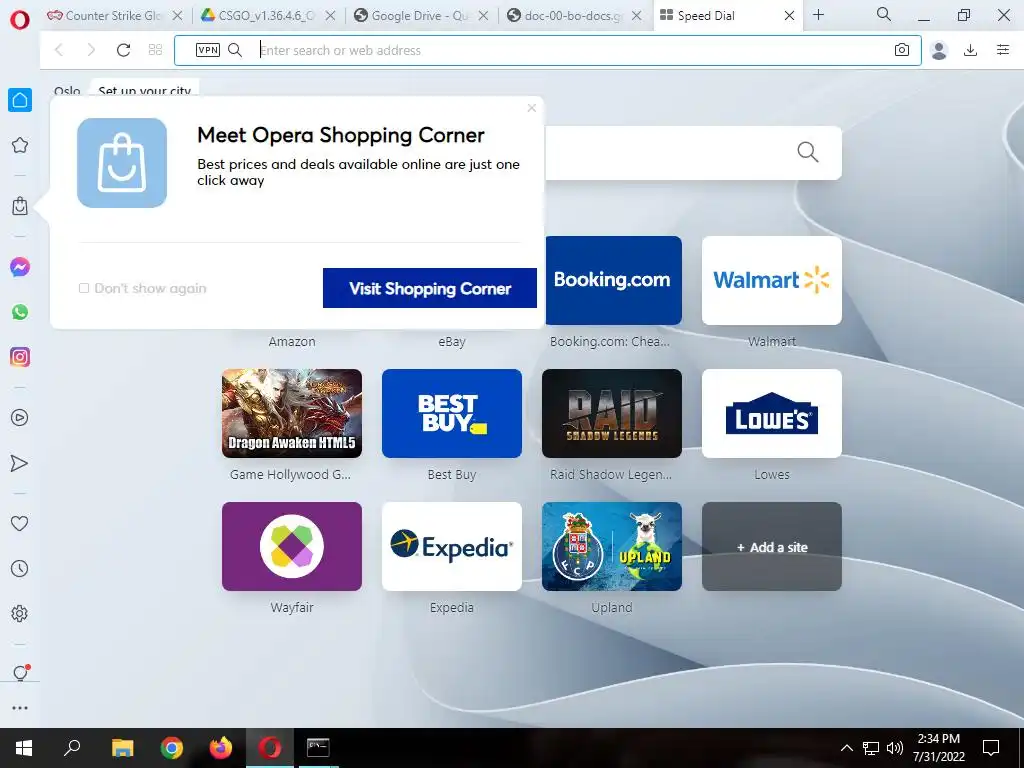Click the Speed Dial search magnifier

(x=808, y=152)
